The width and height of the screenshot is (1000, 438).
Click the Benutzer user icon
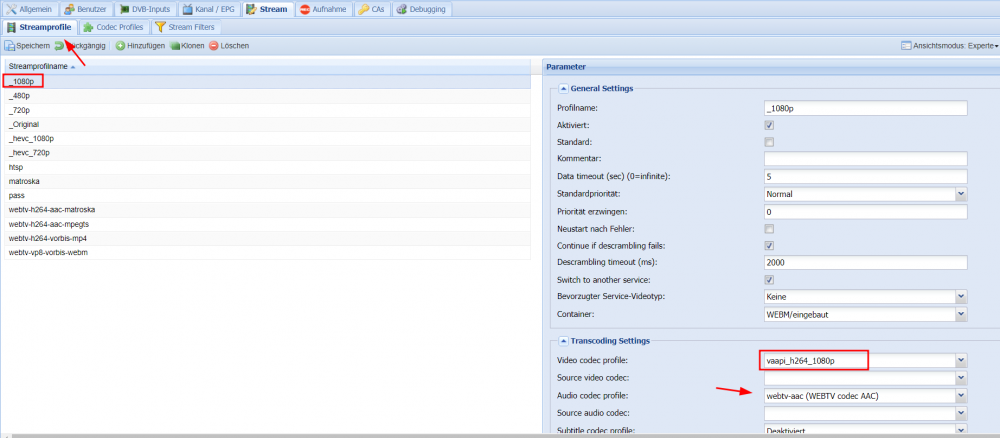click(70, 10)
